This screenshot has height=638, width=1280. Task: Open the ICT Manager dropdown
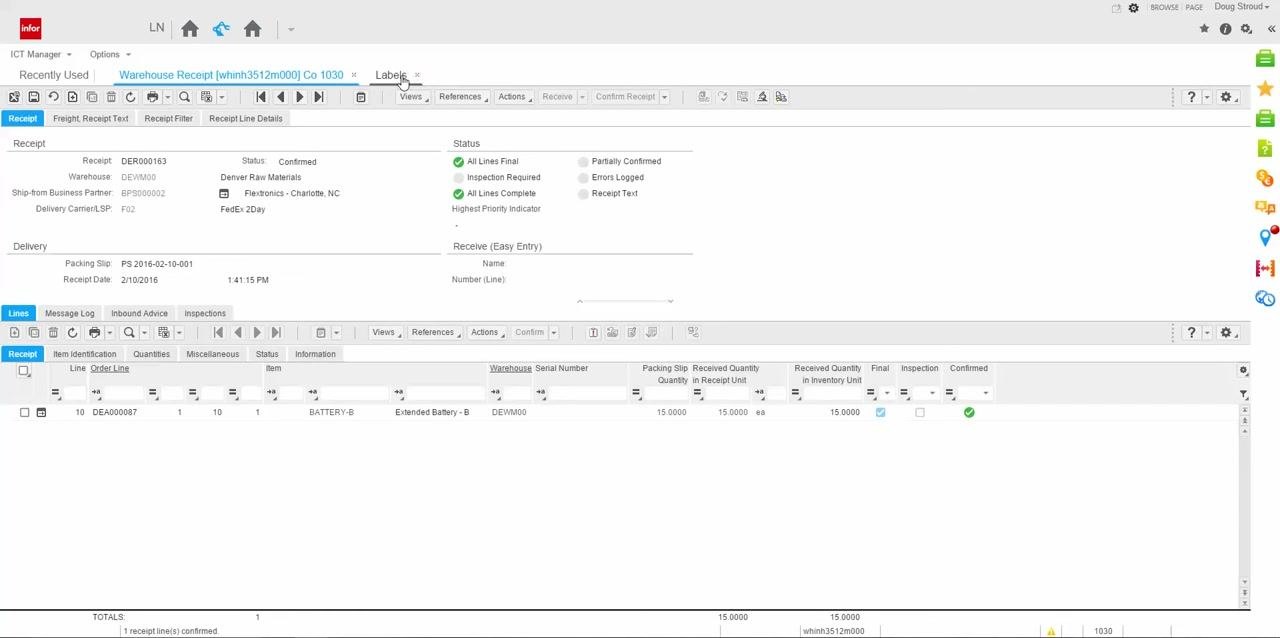coord(41,54)
